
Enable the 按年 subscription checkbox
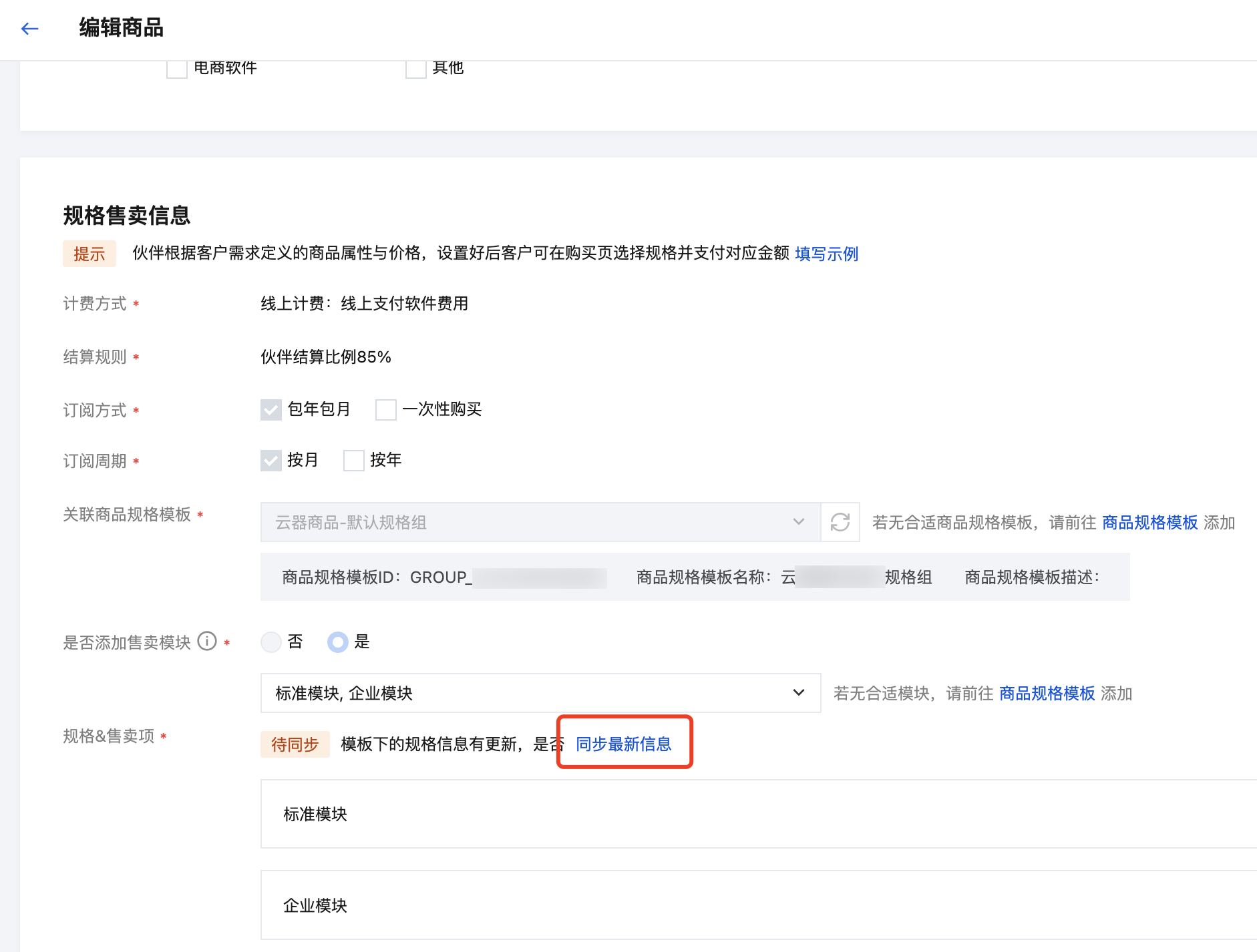pos(354,461)
